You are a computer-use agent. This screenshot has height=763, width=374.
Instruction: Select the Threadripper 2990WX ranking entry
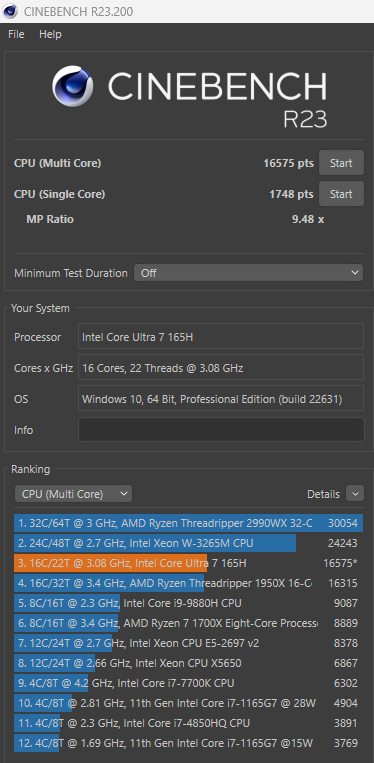188,524
